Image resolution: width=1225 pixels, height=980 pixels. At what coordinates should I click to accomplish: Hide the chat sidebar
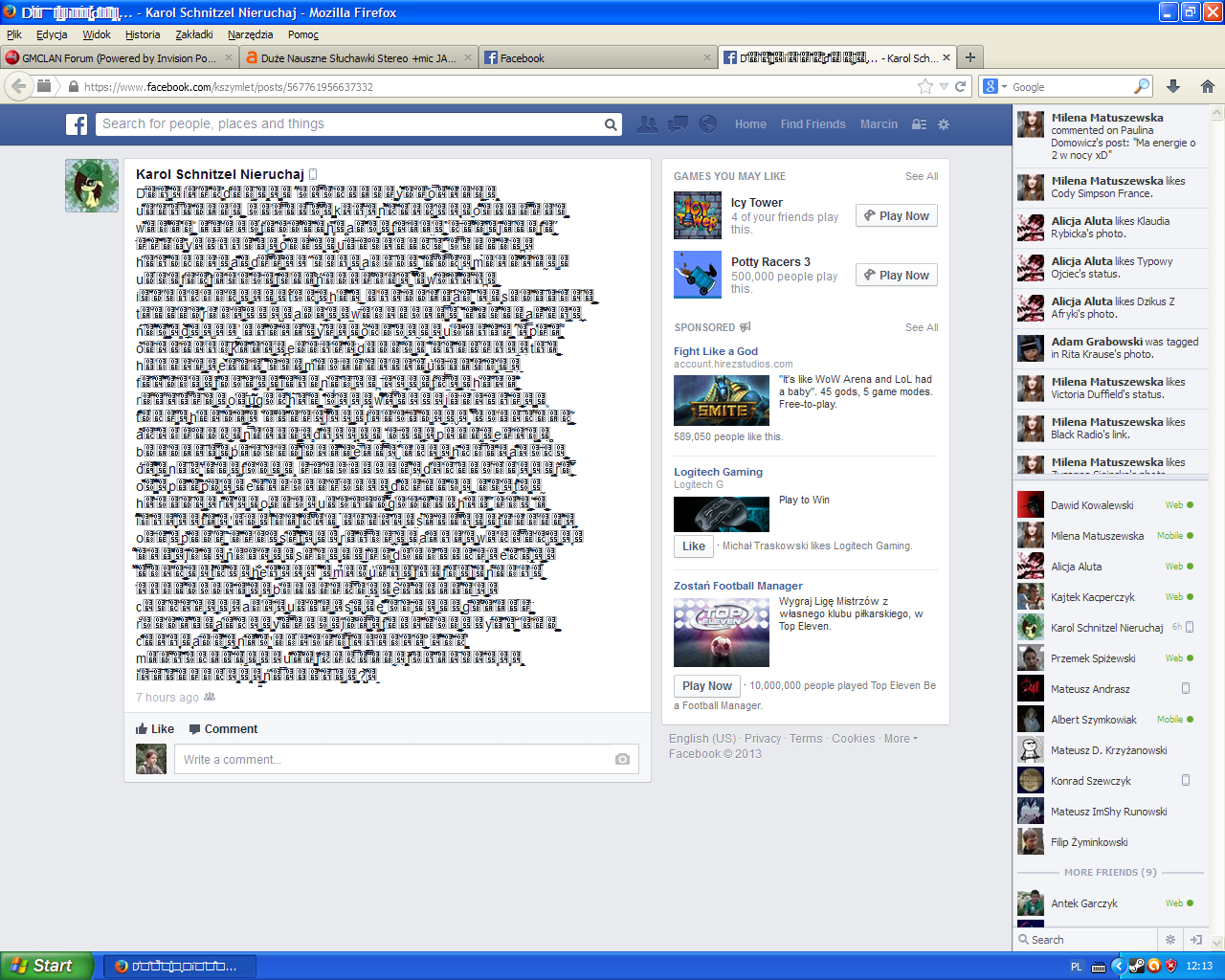click(x=1195, y=940)
